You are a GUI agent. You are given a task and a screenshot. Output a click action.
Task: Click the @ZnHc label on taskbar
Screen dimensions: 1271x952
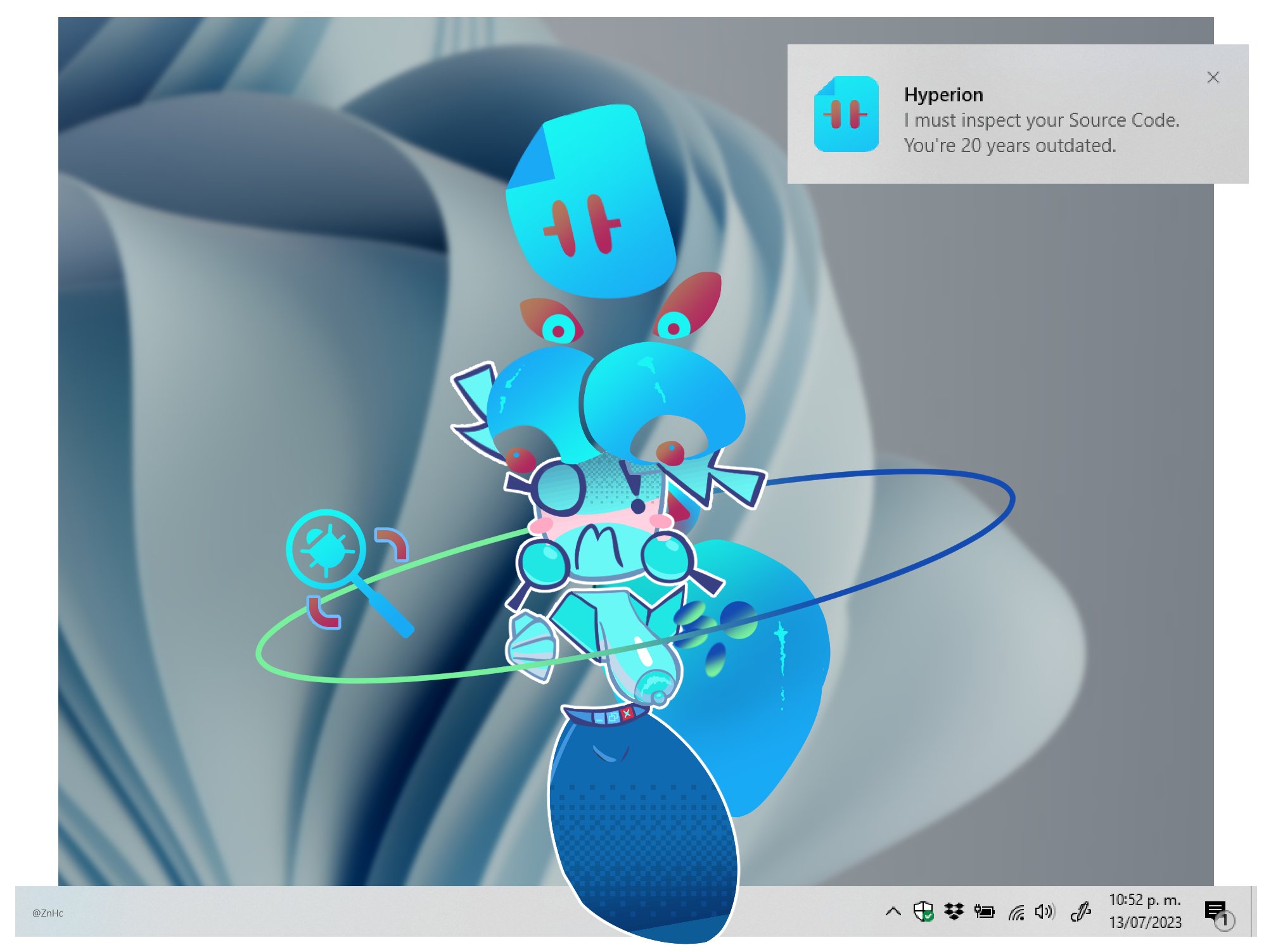pyautogui.click(x=48, y=913)
